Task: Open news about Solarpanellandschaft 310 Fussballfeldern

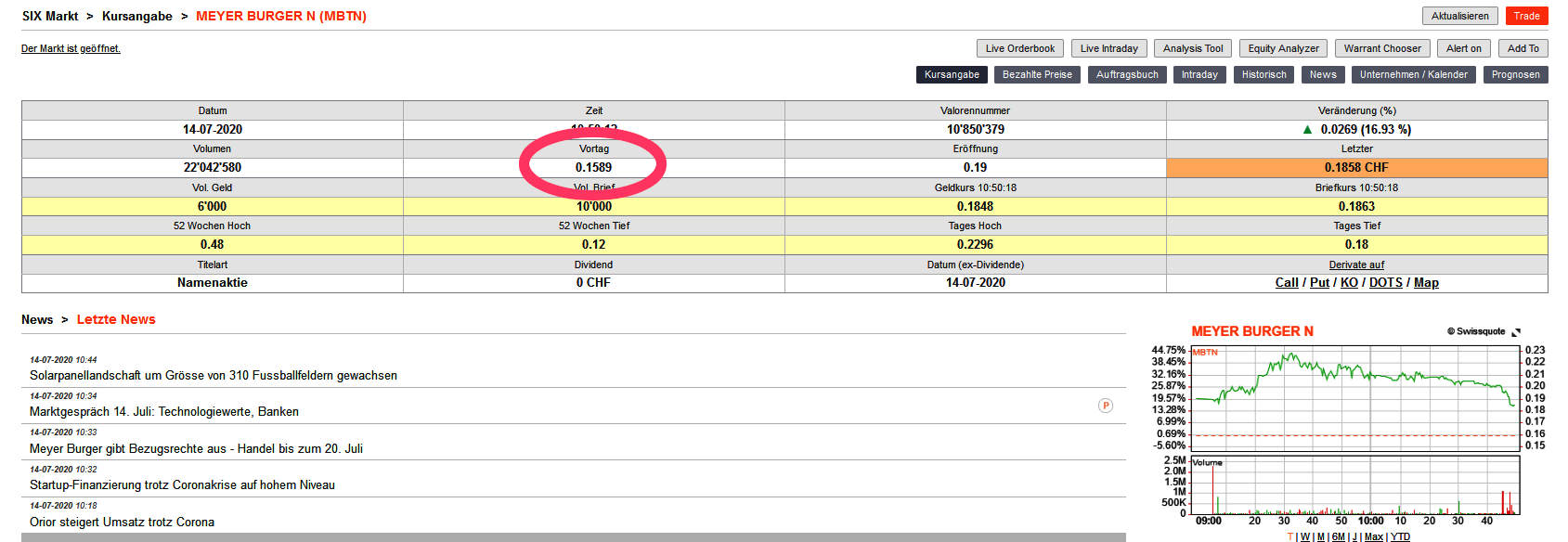Action: (x=214, y=375)
